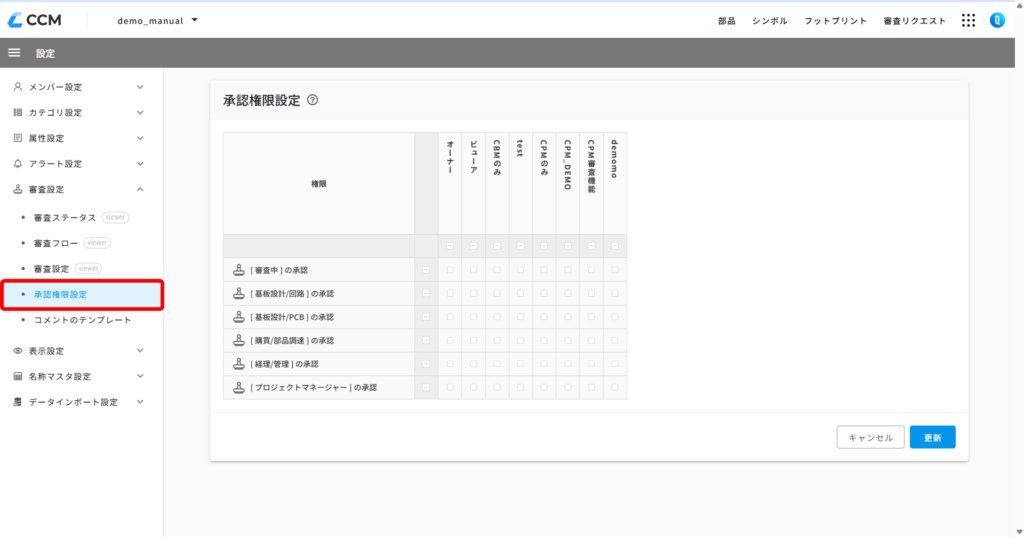Click the メンバー設定 person icon
The width and height of the screenshot is (1024, 537).
point(18,87)
